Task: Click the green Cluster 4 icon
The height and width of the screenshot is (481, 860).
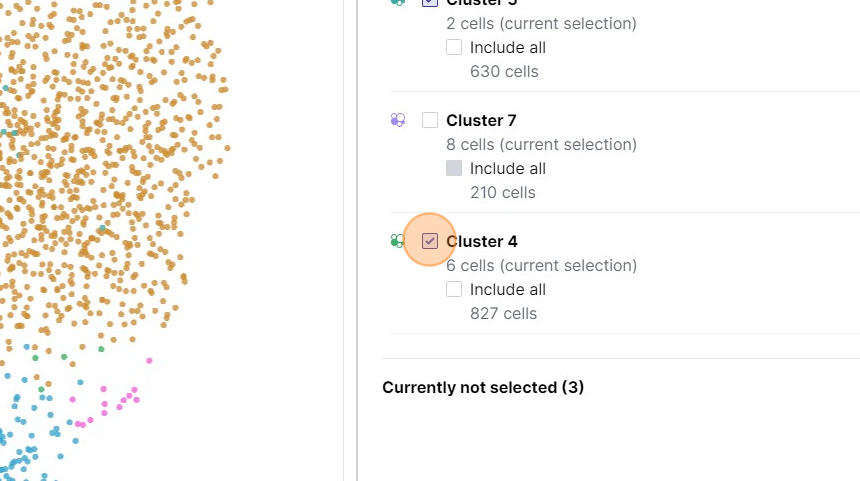Action: [397, 241]
